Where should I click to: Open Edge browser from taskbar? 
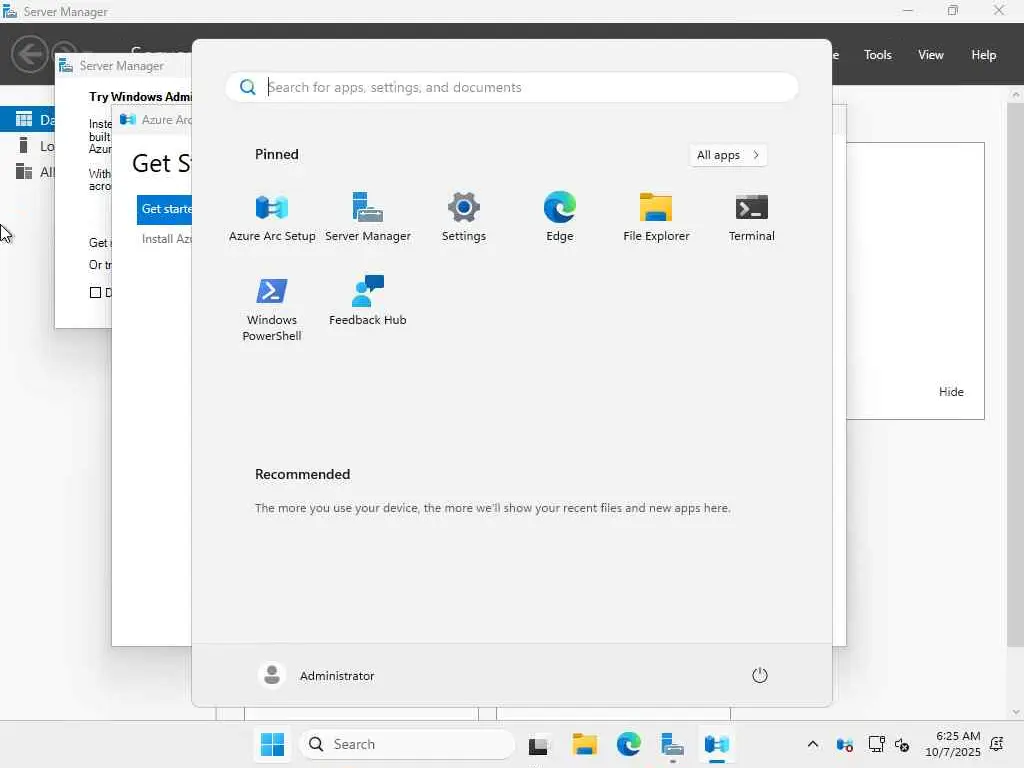pyautogui.click(x=629, y=744)
